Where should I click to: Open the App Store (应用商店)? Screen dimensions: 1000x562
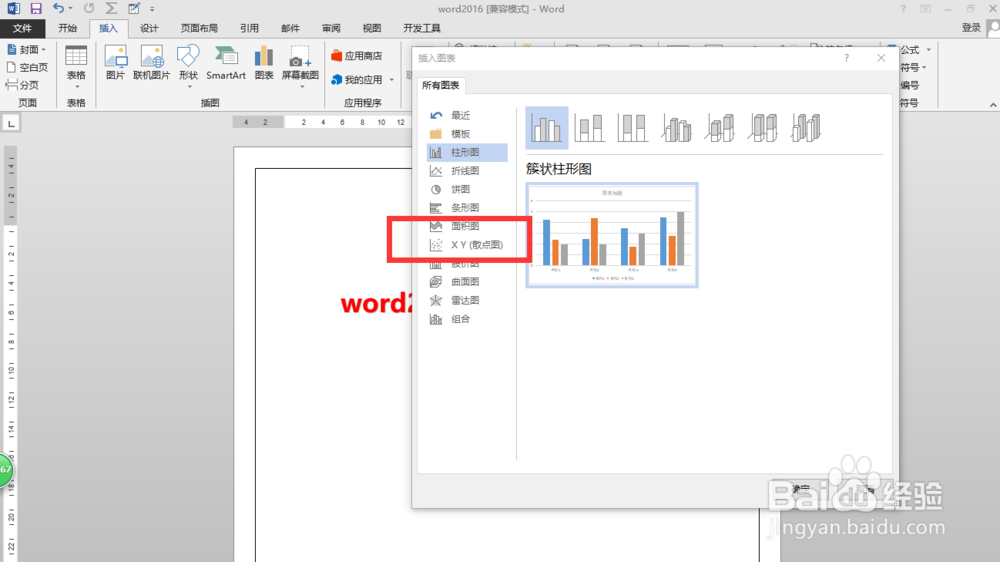tap(357, 56)
